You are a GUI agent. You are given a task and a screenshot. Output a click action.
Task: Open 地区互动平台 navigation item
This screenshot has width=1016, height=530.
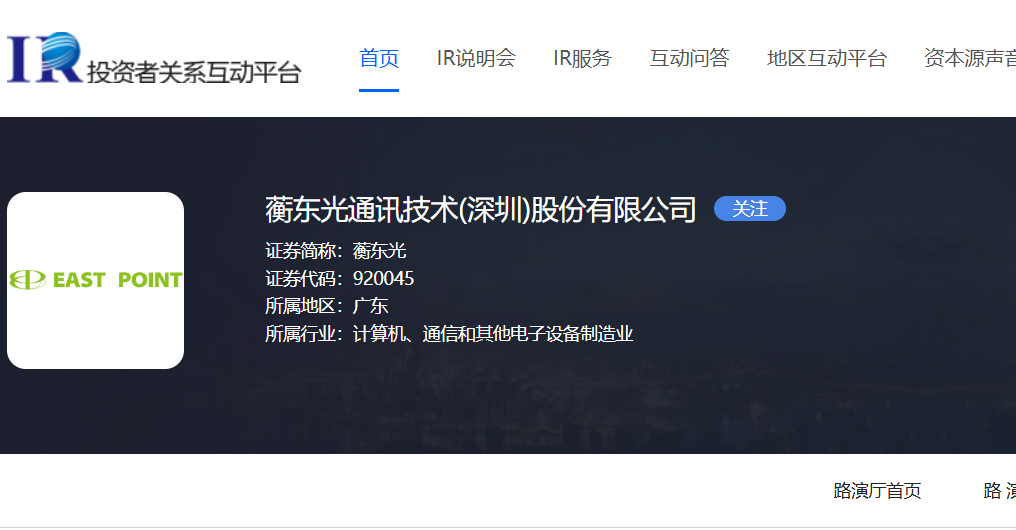(827, 58)
